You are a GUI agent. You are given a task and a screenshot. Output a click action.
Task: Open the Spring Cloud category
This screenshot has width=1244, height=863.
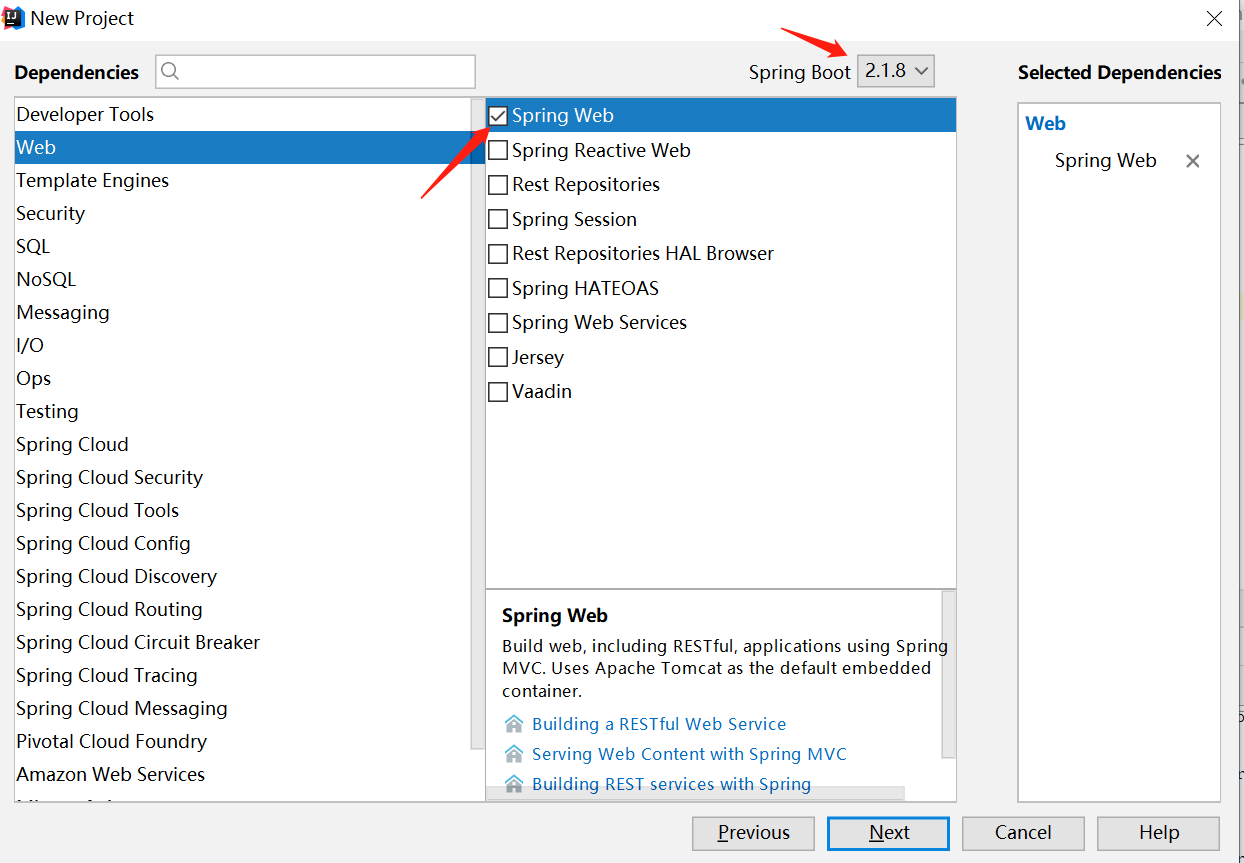pos(243,444)
